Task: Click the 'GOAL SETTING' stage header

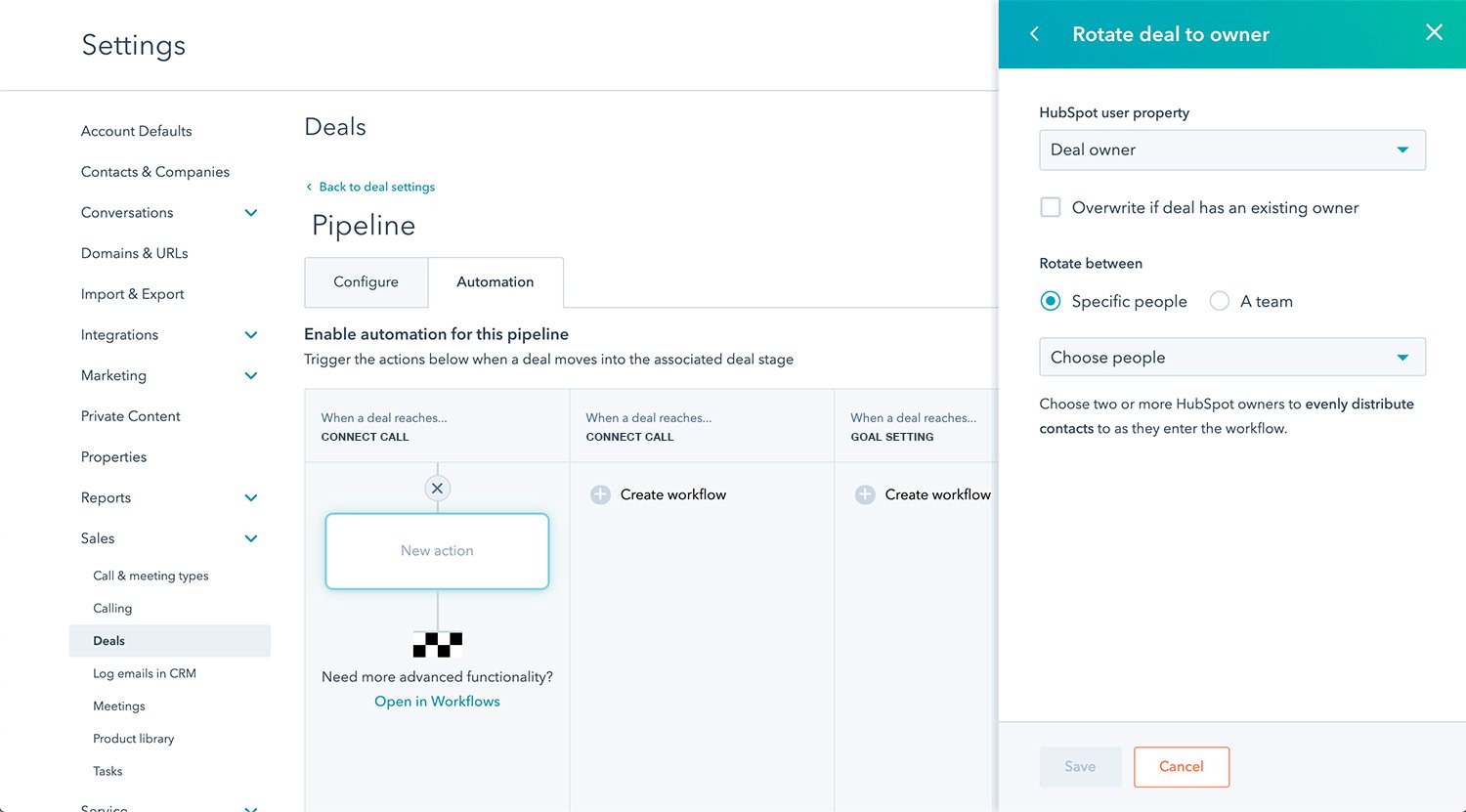Action: pyautogui.click(x=892, y=437)
